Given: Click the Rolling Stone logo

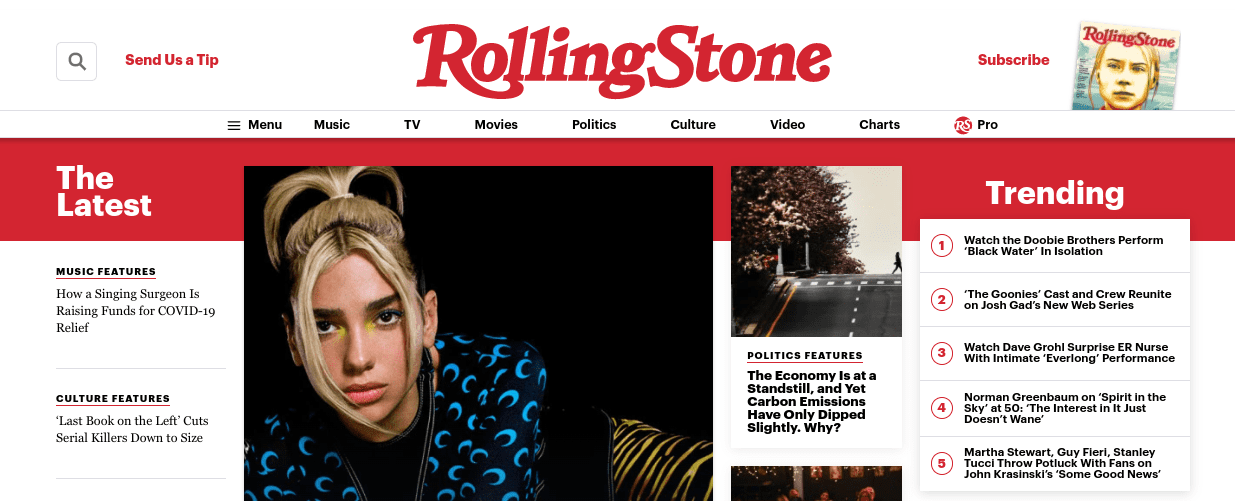Looking at the screenshot, I should pyautogui.click(x=621, y=60).
